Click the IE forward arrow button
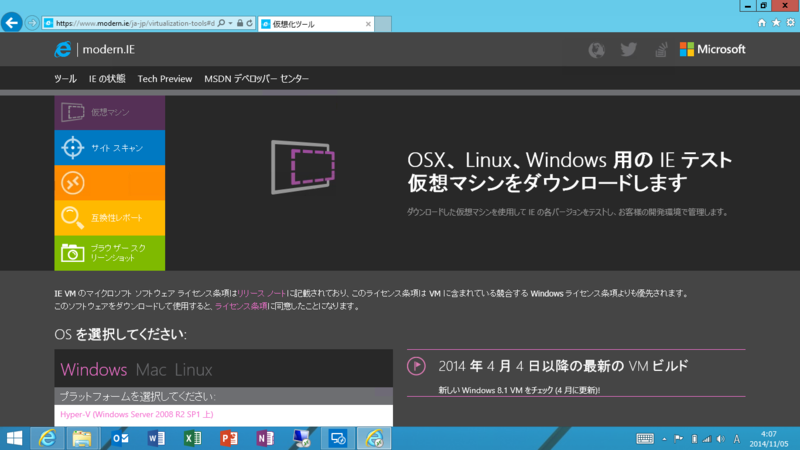The width and height of the screenshot is (800, 450). click(32, 23)
